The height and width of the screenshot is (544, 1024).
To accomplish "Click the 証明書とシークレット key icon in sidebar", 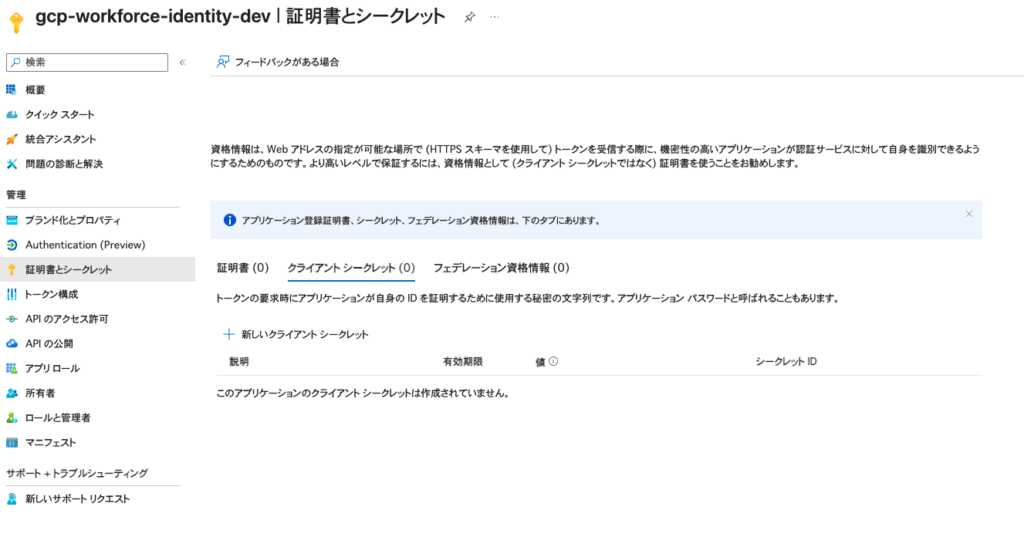I will [x=12, y=270].
